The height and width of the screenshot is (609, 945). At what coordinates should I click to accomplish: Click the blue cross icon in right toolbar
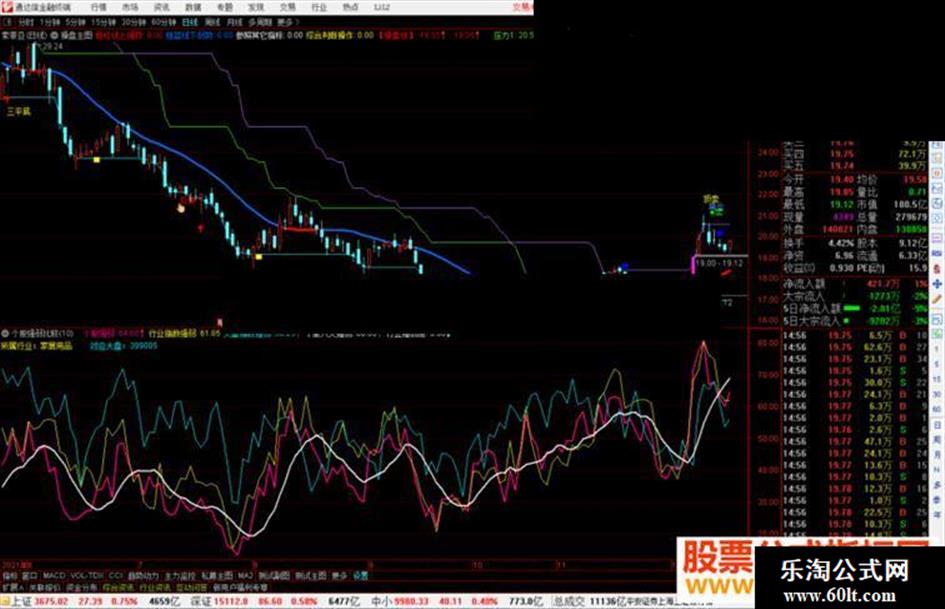click(937, 283)
